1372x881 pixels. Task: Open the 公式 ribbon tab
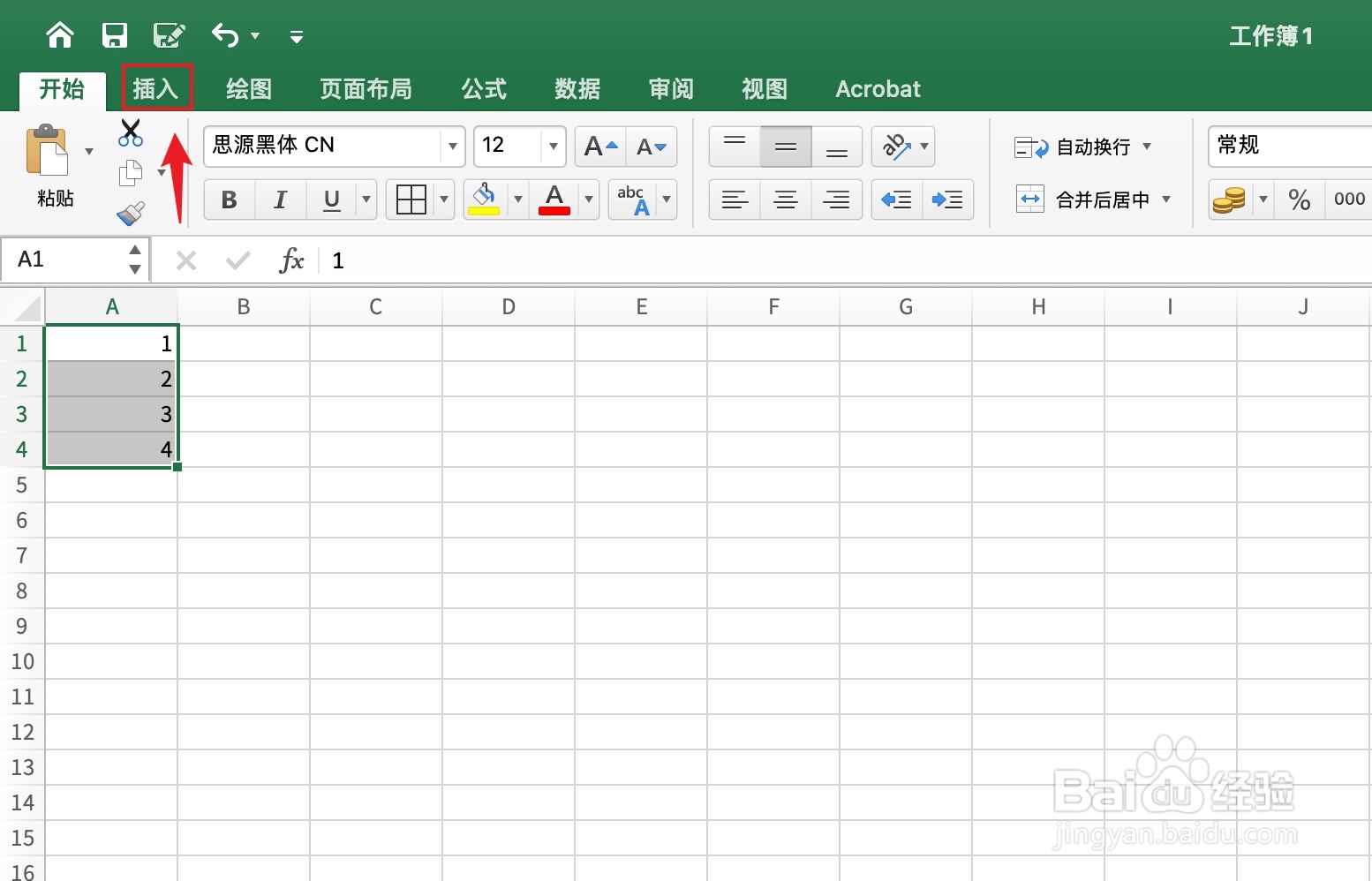point(484,89)
